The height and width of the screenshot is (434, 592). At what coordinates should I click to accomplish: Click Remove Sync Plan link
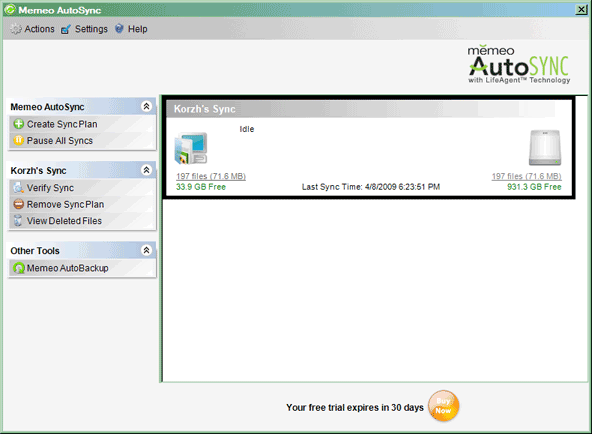coord(65,205)
